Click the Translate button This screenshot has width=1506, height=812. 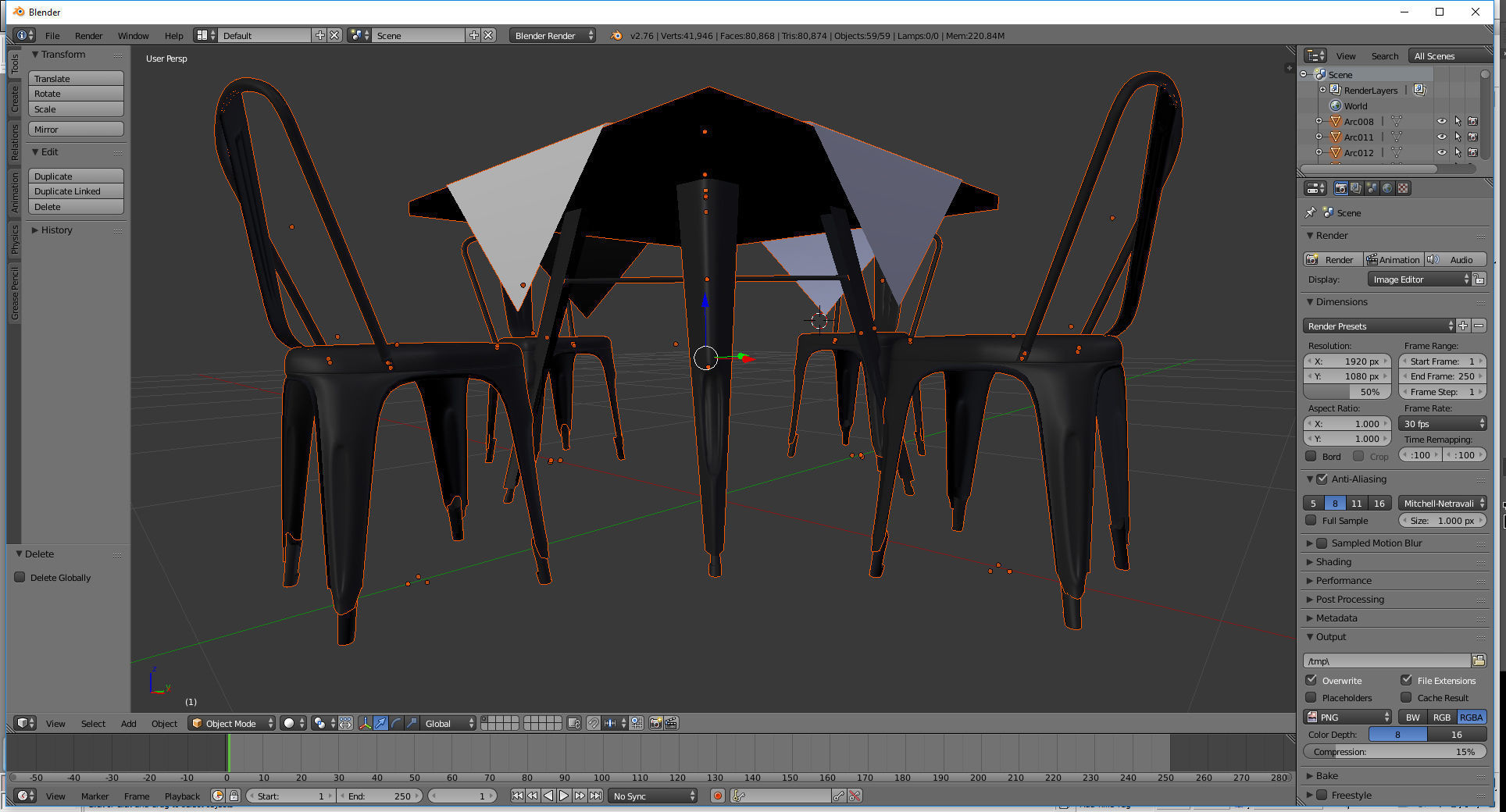76,78
